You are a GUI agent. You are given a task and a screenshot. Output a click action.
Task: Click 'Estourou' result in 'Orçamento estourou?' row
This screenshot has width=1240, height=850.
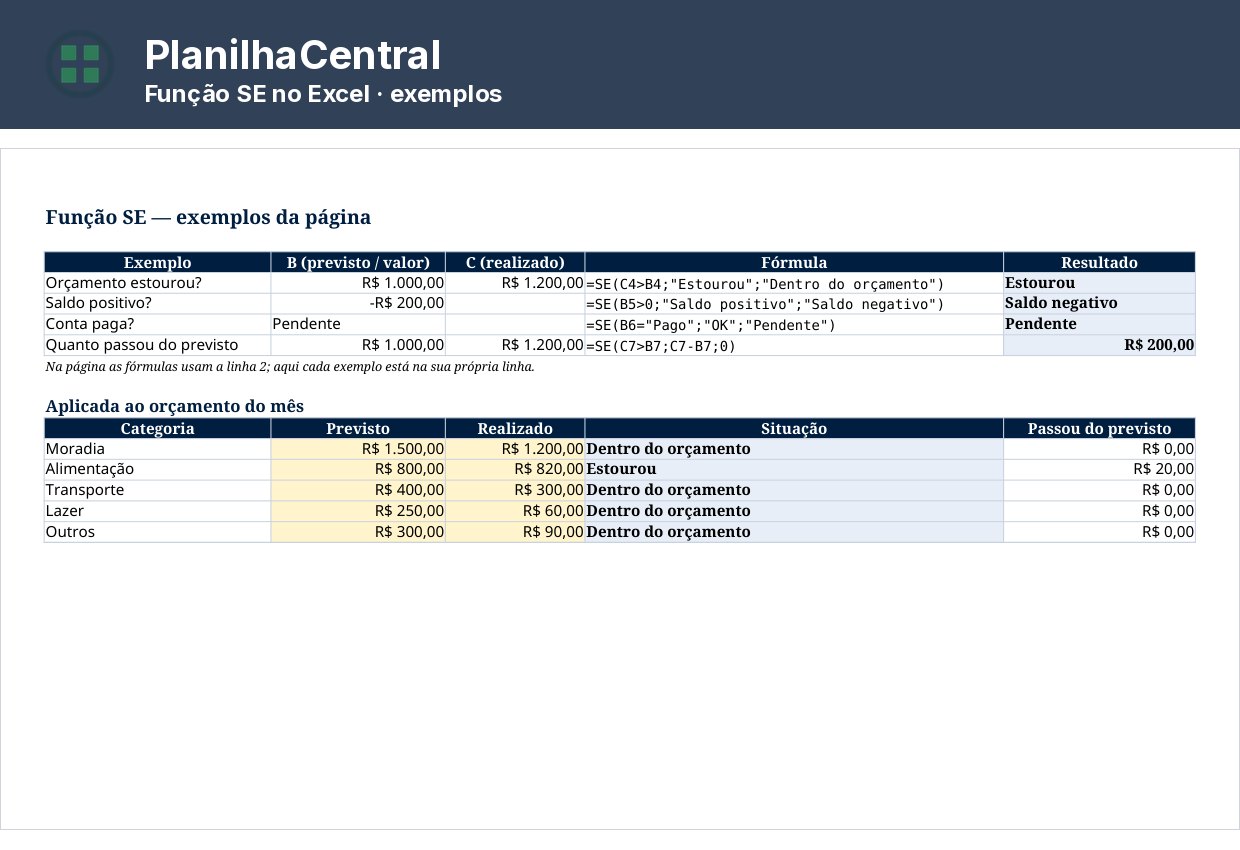[1099, 283]
